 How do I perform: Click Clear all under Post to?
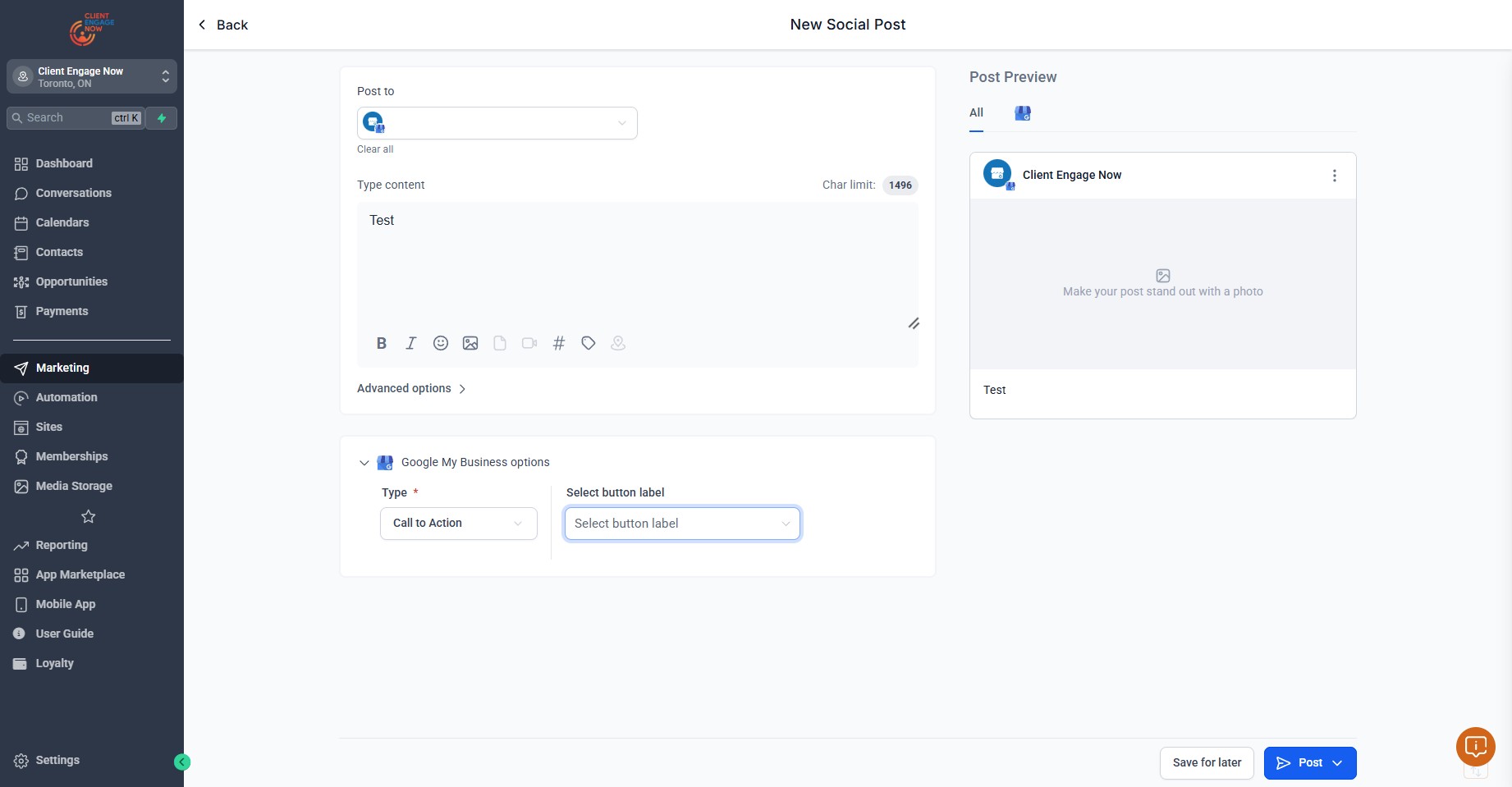375,149
